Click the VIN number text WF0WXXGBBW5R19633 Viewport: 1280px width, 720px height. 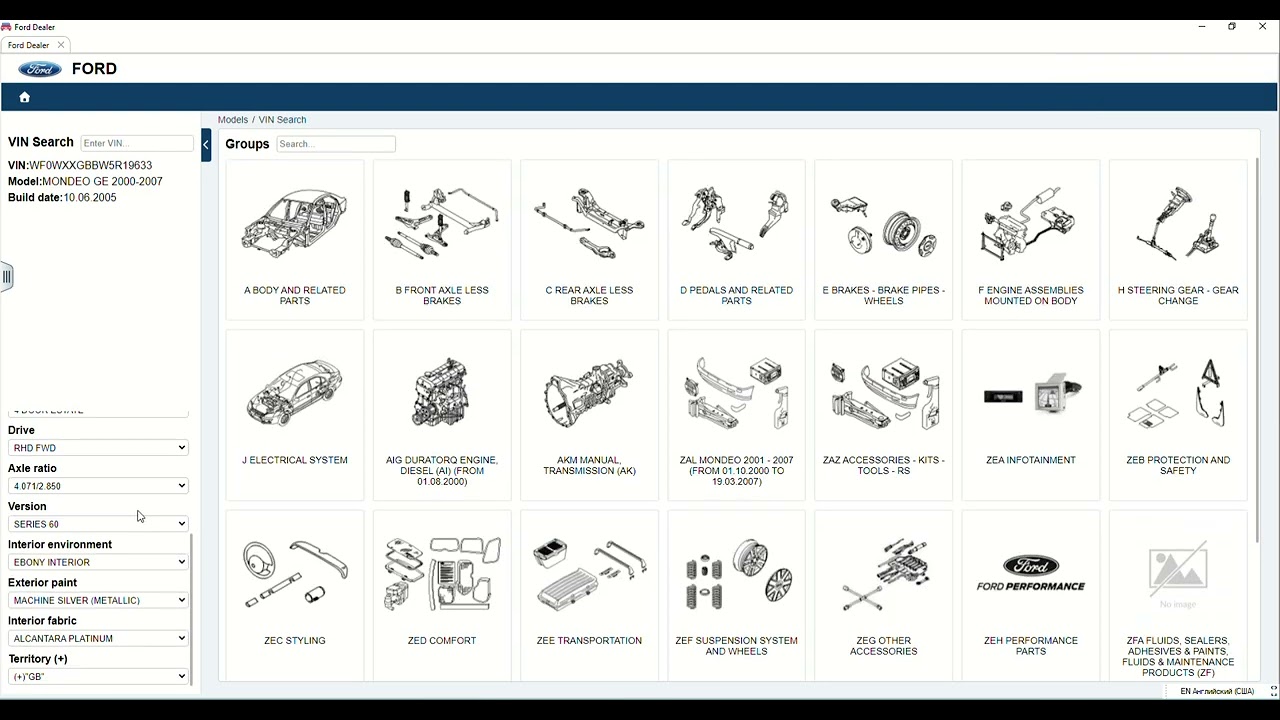91,166
